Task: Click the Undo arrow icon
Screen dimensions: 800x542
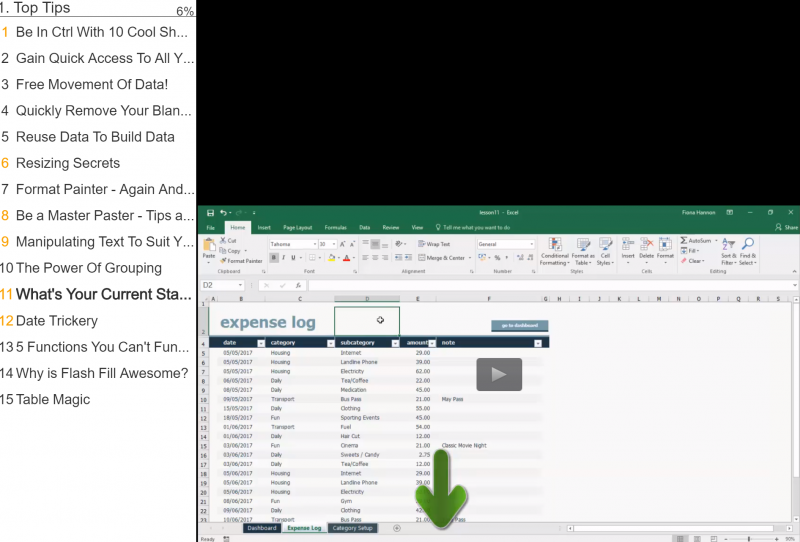Action: [x=223, y=213]
